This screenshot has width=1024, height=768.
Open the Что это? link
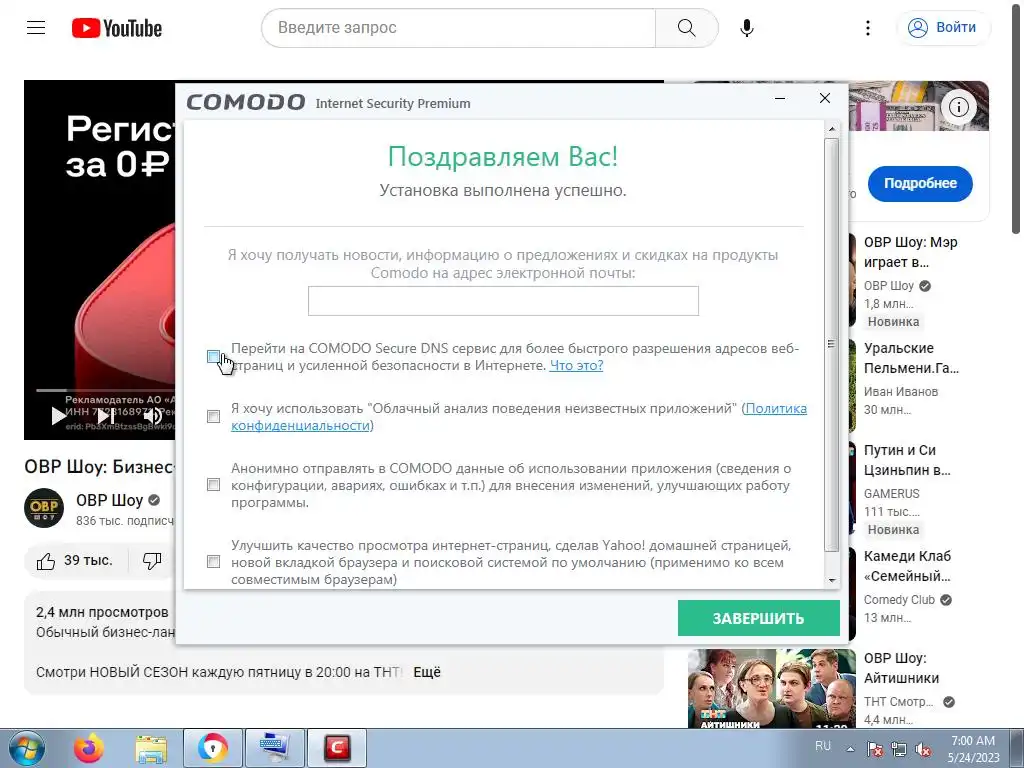coord(576,365)
